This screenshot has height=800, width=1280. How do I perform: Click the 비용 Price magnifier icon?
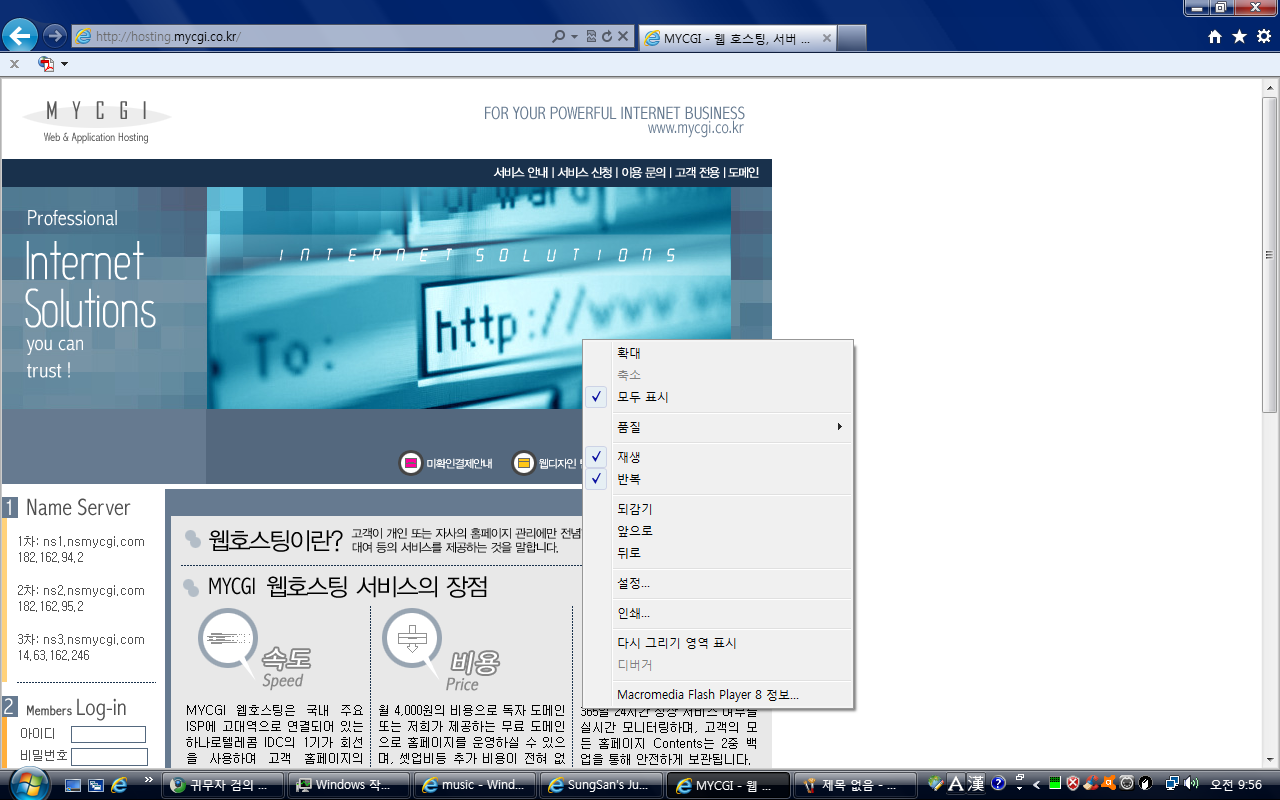point(412,641)
